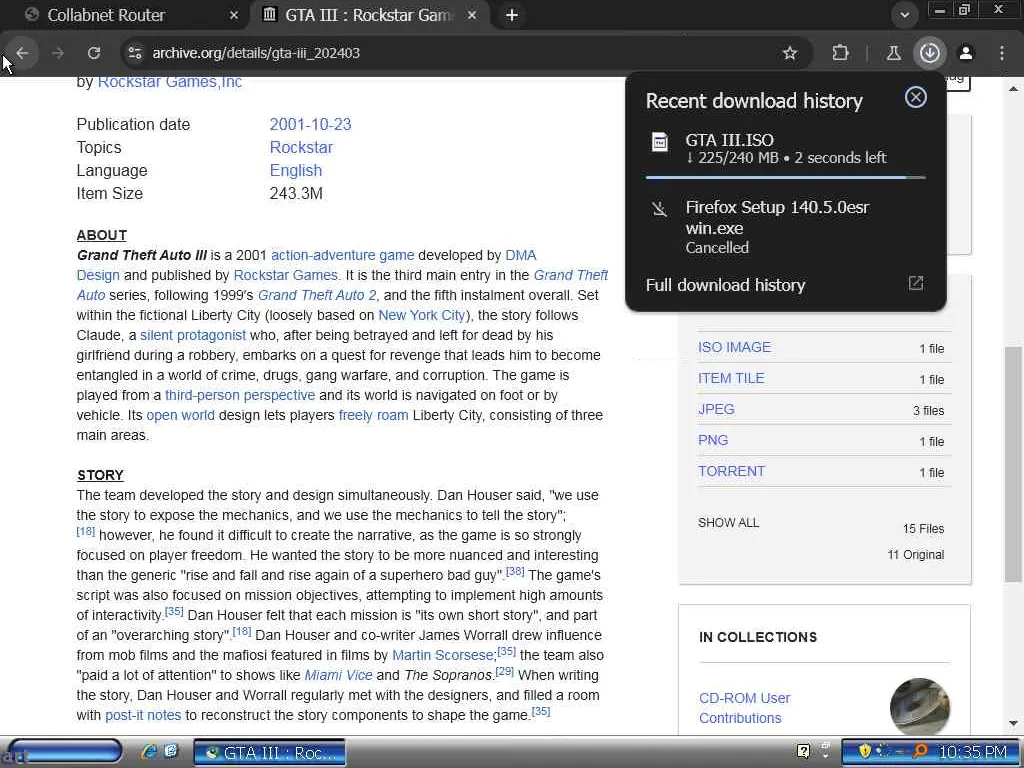This screenshot has height=768, width=1024.
Task: Go back to the previous page
Action: [x=22, y=53]
